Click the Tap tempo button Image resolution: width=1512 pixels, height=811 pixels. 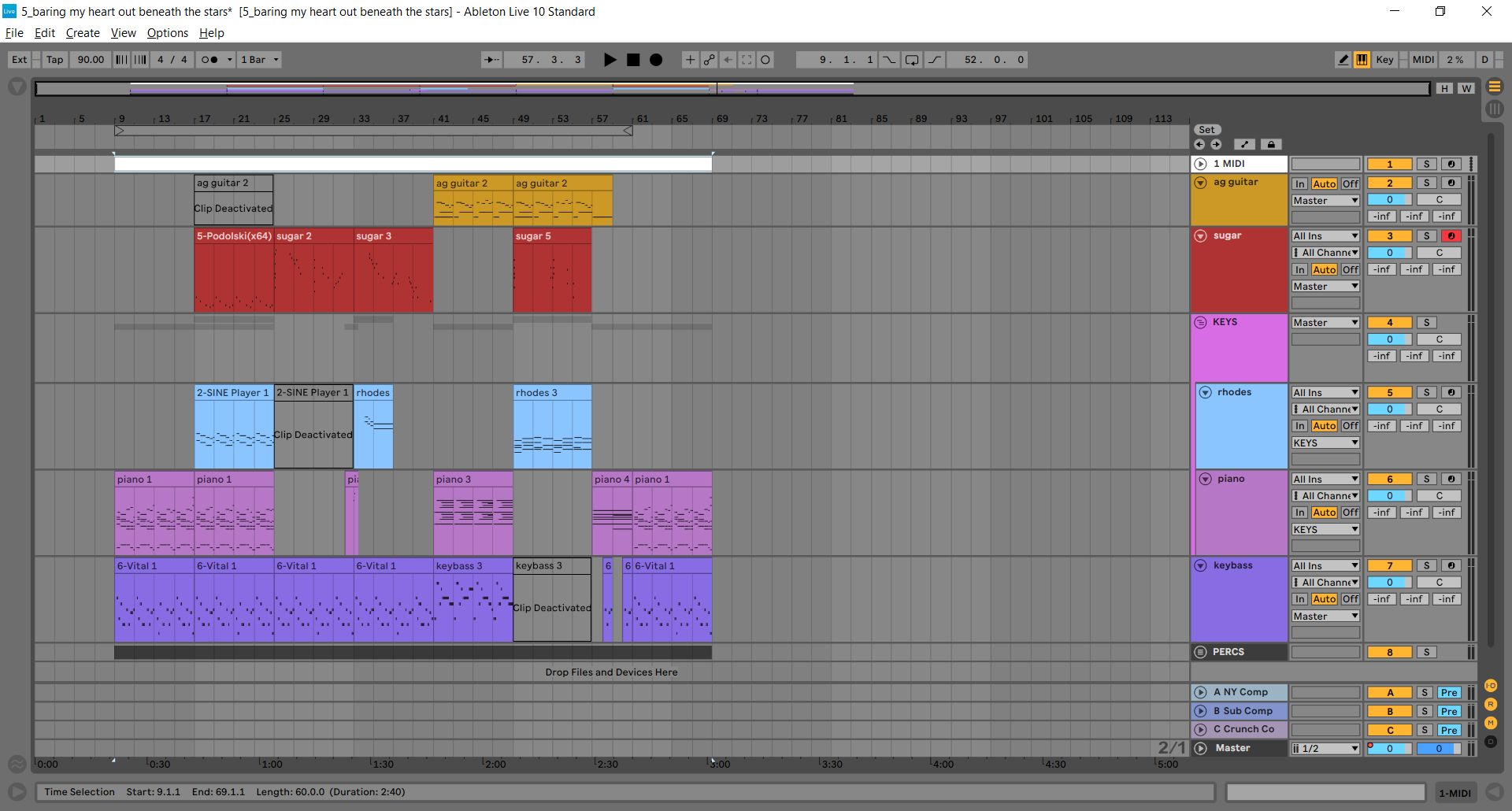tap(54, 60)
